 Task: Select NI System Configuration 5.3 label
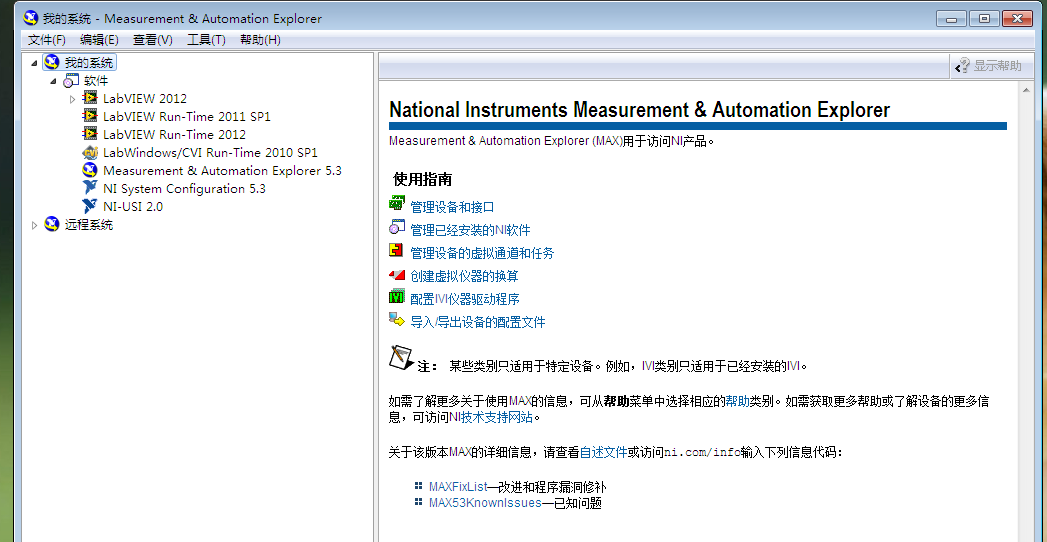(184, 189)
